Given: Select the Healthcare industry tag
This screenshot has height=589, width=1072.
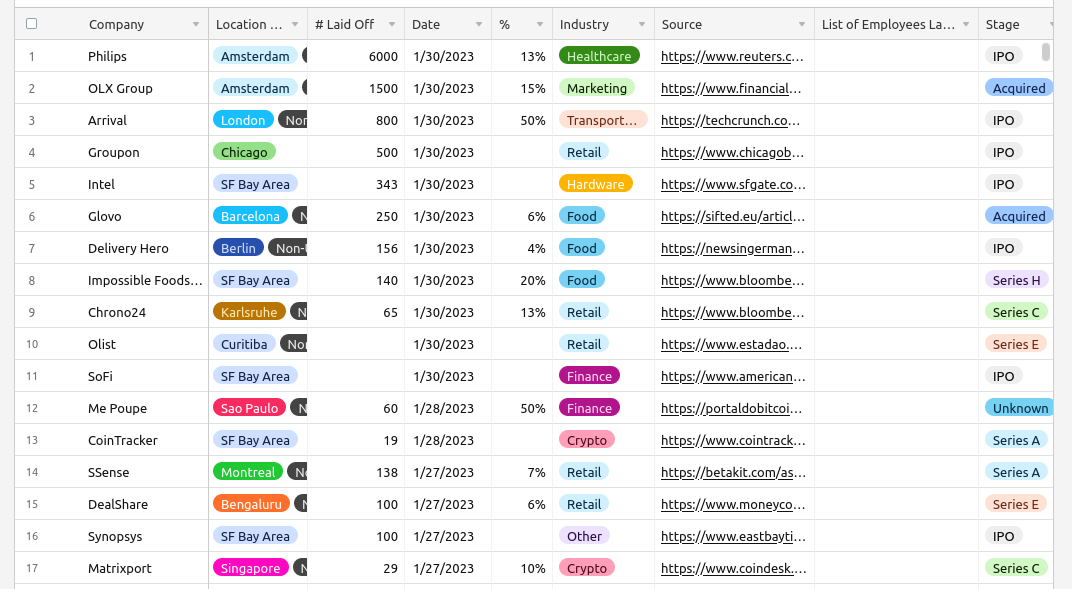Looking at the screenshot, I should coord(599,56).
